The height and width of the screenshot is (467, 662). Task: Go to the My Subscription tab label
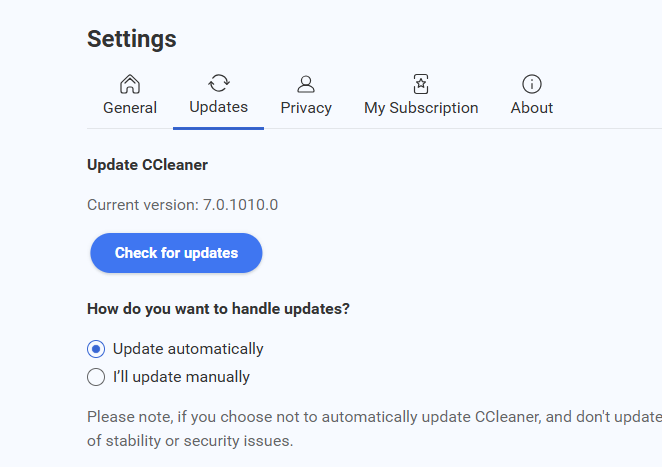(421, 108)
